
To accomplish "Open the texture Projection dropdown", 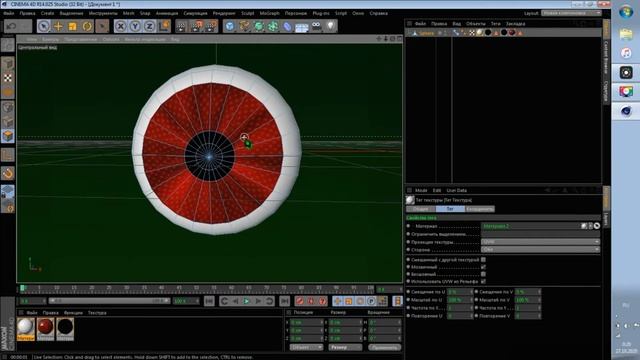I will 540,242.
